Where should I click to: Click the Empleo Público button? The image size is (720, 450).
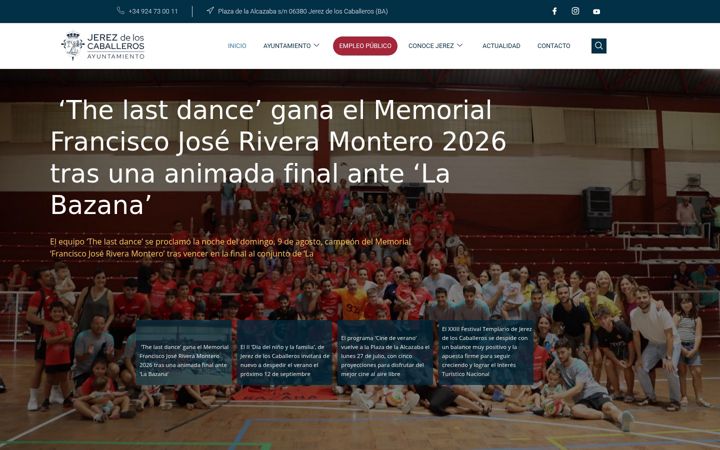click(365, 46)
